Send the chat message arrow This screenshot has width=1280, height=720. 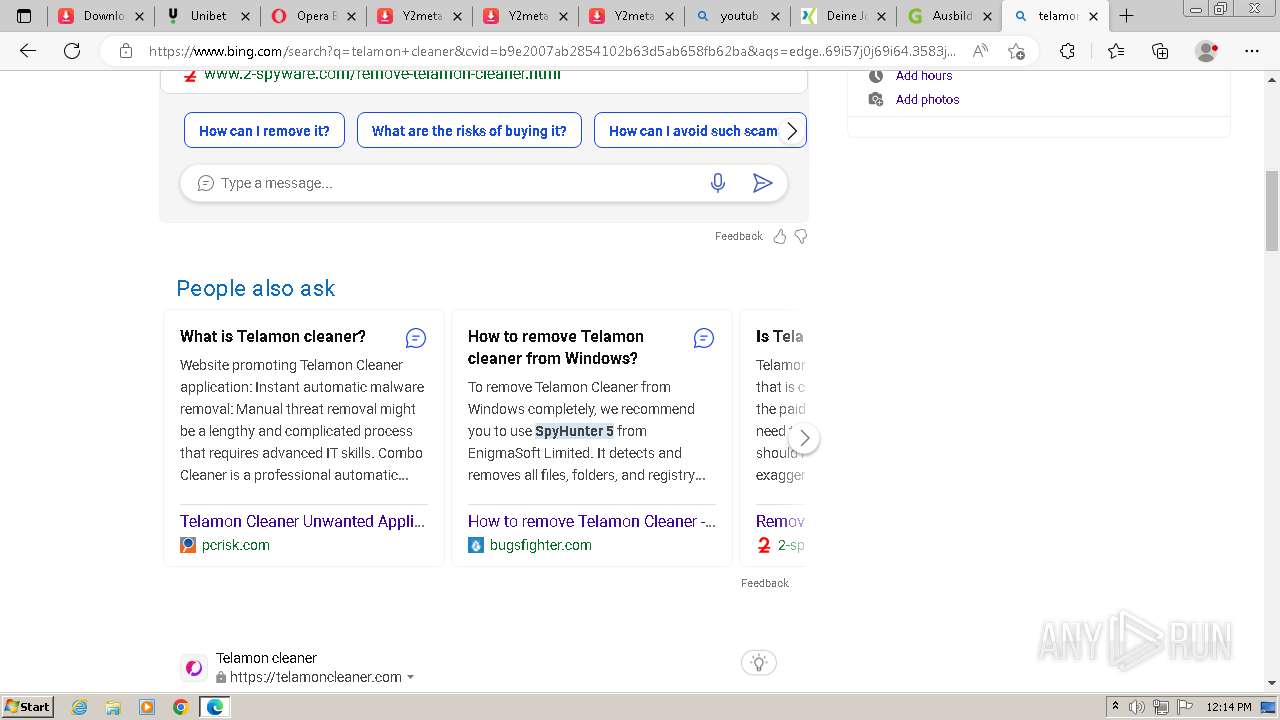pos(762,183)
